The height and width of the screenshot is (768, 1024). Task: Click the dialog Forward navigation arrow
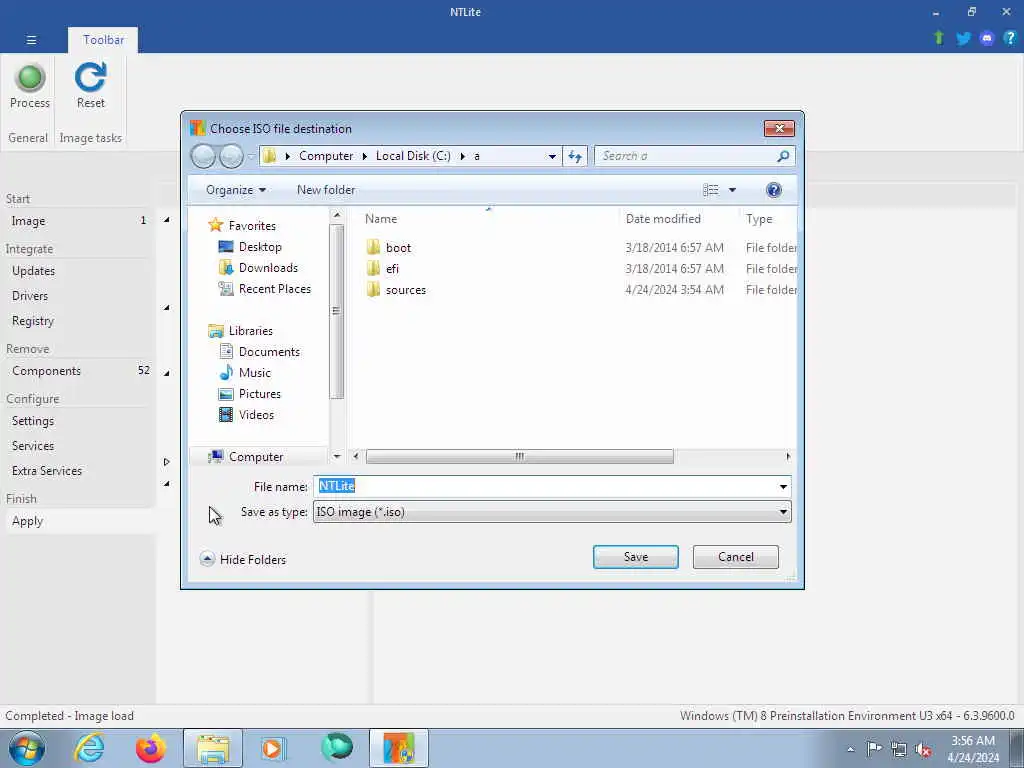click(231, 156)
